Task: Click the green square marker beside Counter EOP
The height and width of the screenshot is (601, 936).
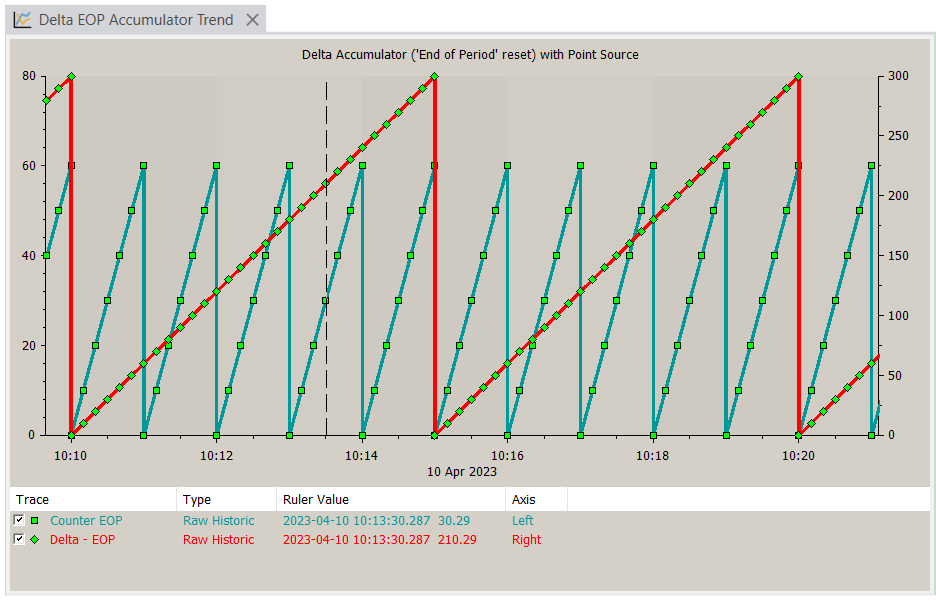Action: [35, 521]
